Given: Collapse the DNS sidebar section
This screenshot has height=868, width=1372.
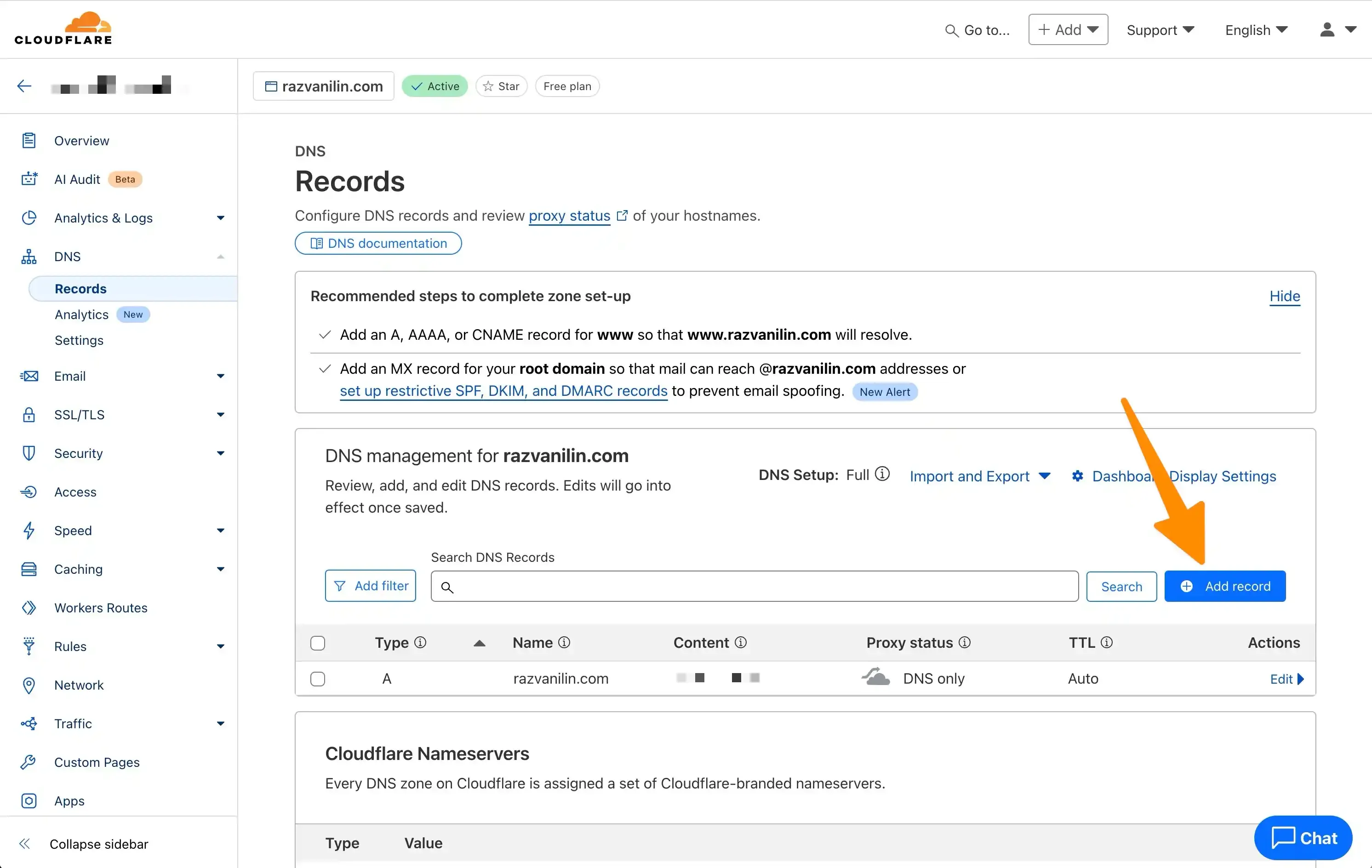Looking at the screenshot, I should pyautogui.click(x=221, y=256).
